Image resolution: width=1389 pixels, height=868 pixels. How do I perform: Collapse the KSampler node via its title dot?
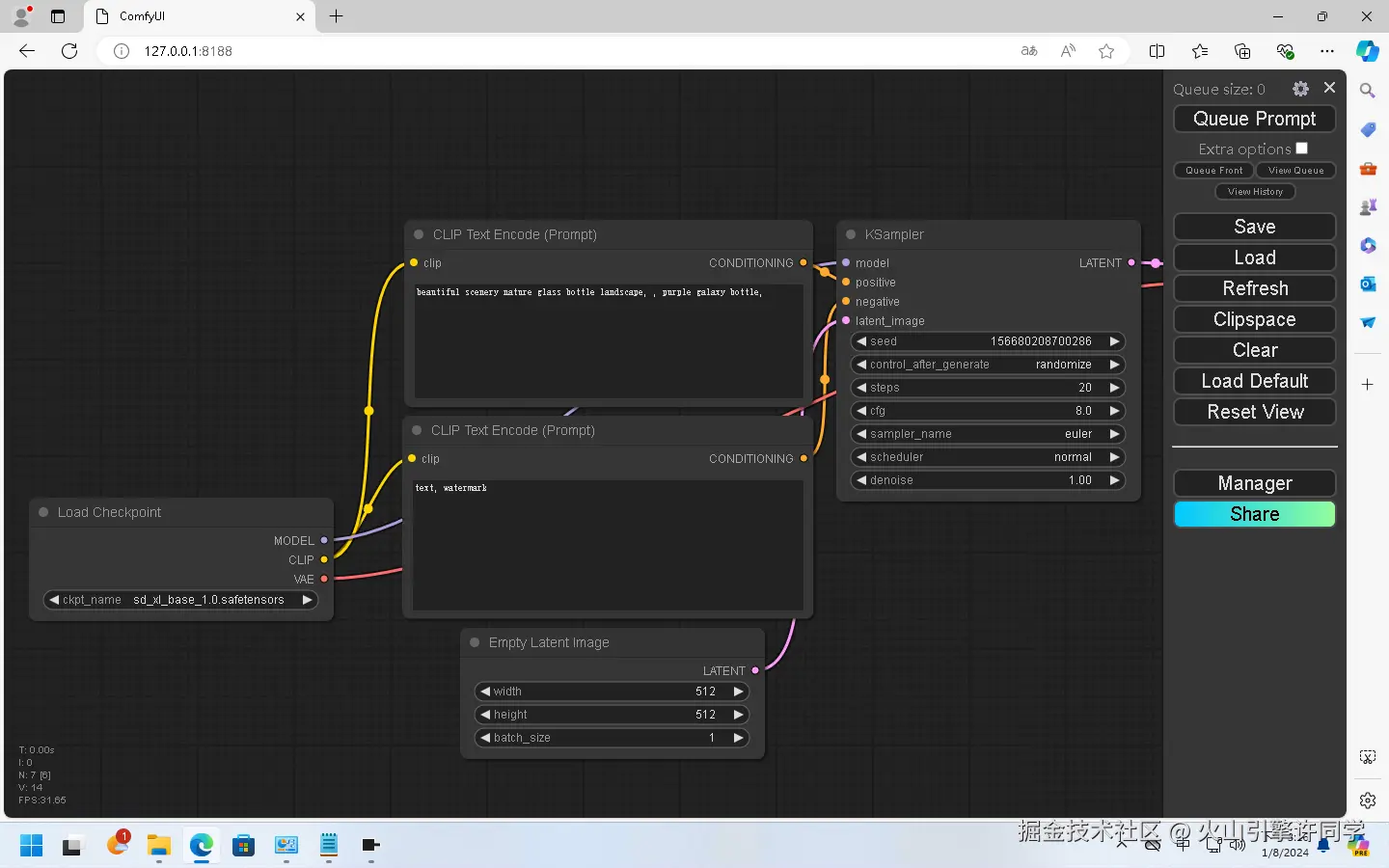coord(851,234)
